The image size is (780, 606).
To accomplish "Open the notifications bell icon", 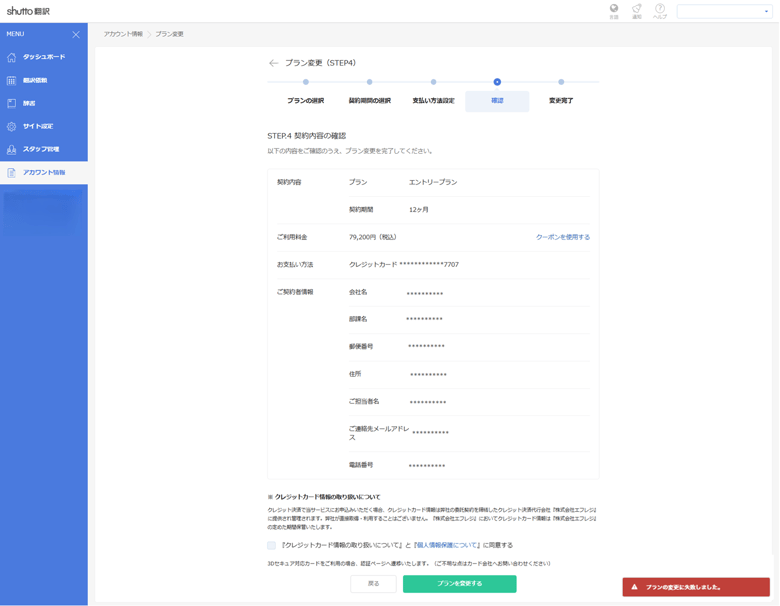I will click(x=637, y=8).
